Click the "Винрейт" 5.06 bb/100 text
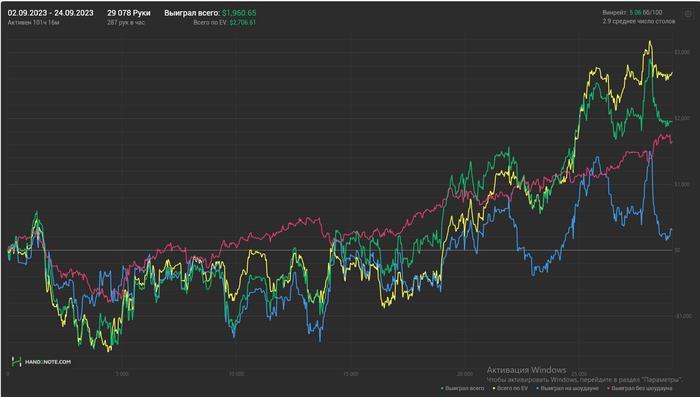The width and height of the screenshot is (700, 397). [x=632, y=13]
